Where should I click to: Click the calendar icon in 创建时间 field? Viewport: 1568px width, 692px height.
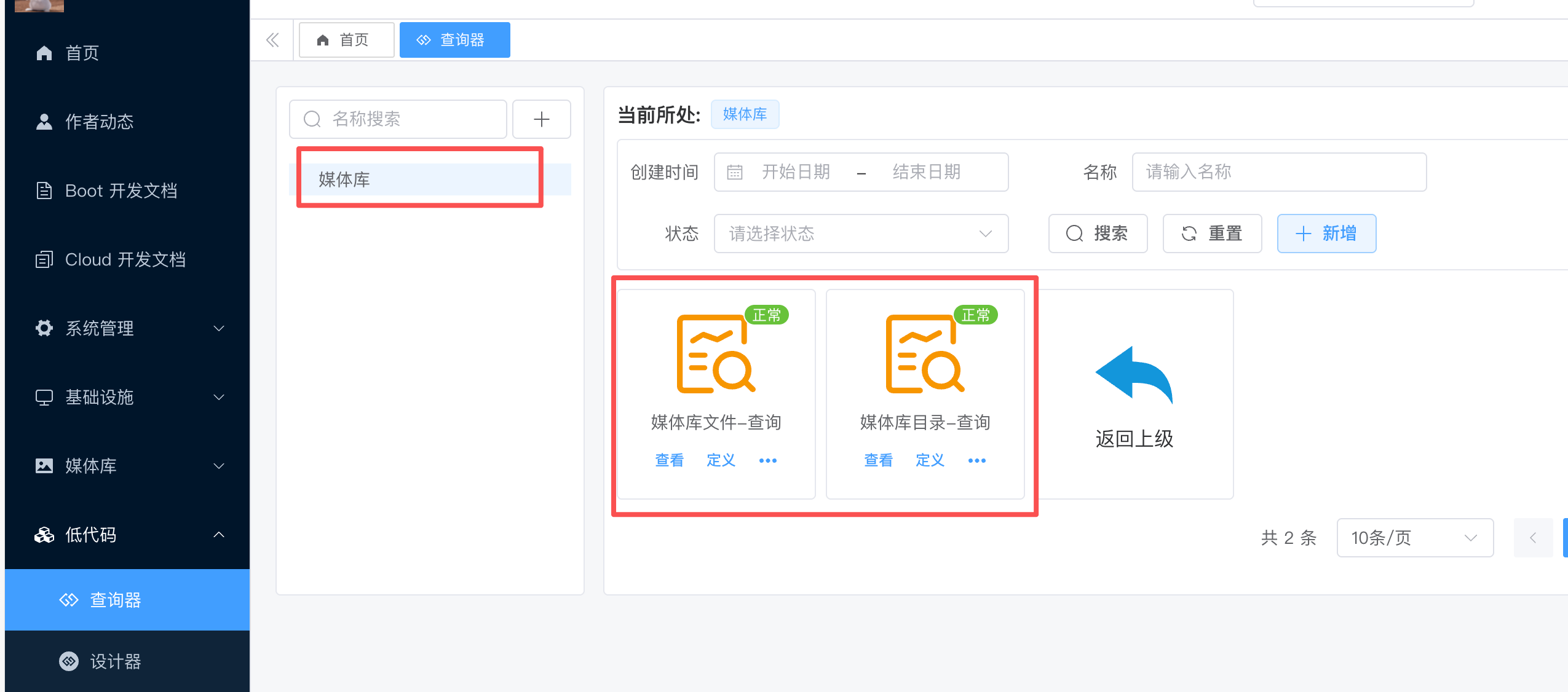tap(735, 172)
